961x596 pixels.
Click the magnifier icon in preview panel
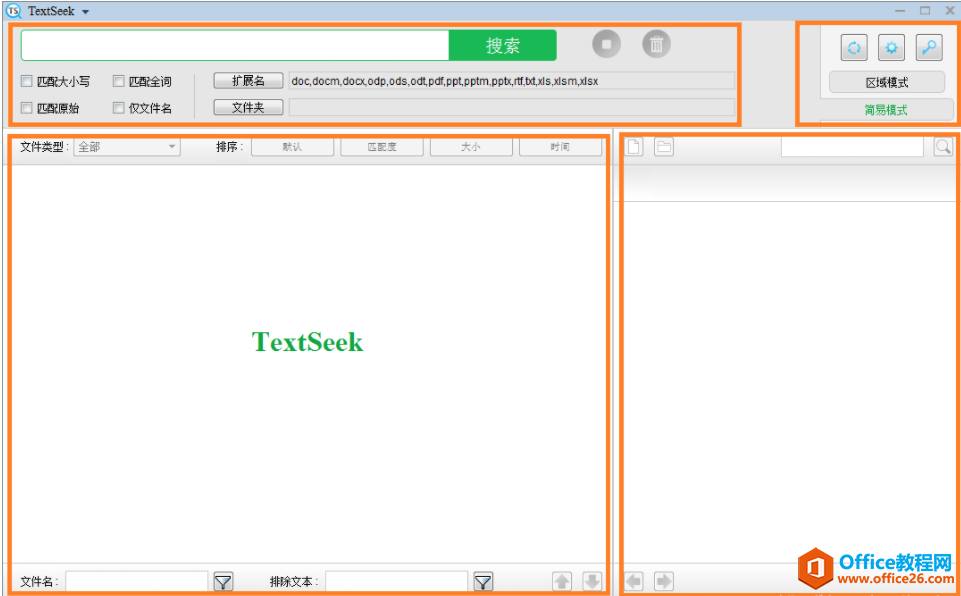943,147
